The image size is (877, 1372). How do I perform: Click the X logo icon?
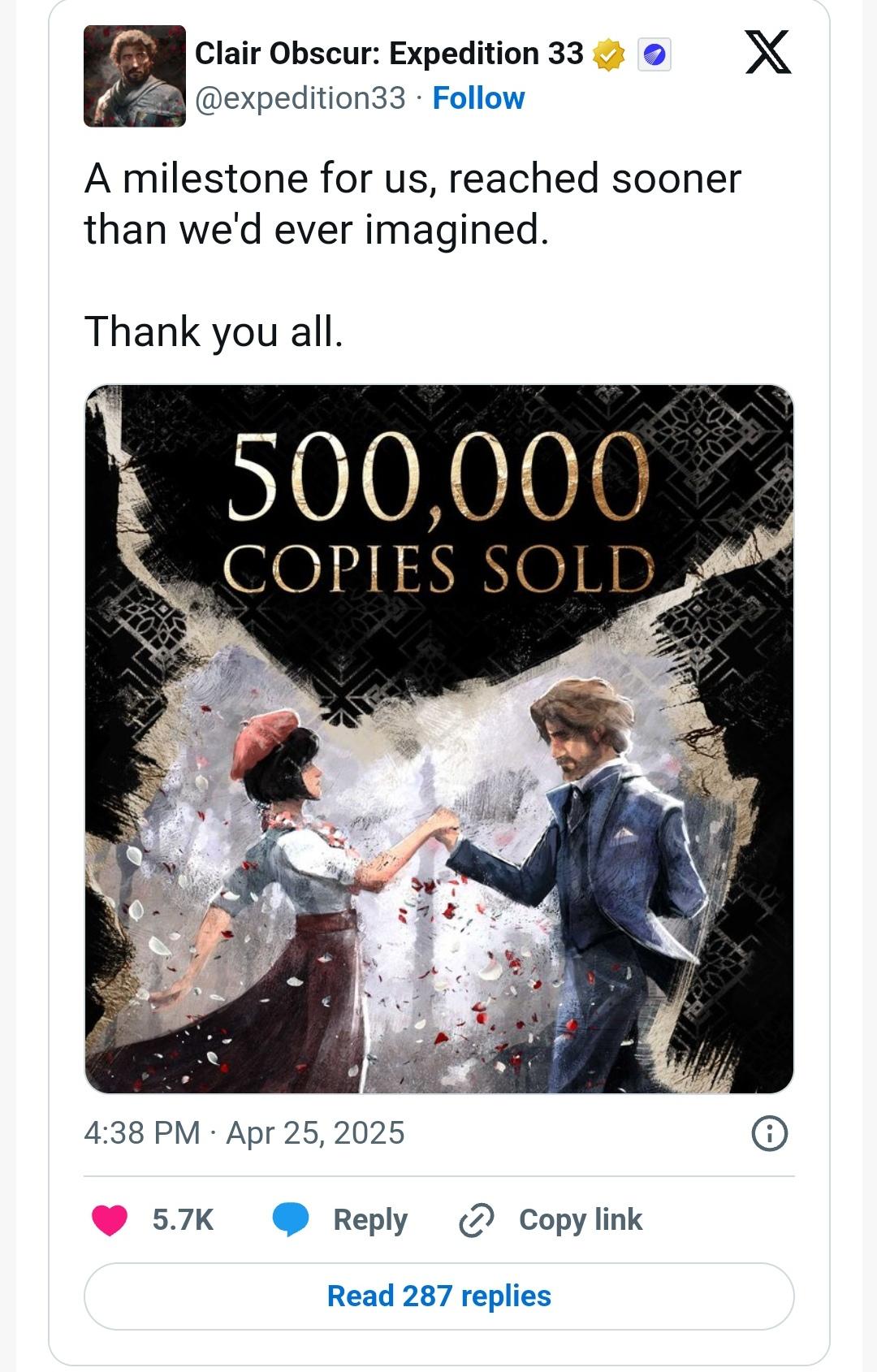coord(767,54)
